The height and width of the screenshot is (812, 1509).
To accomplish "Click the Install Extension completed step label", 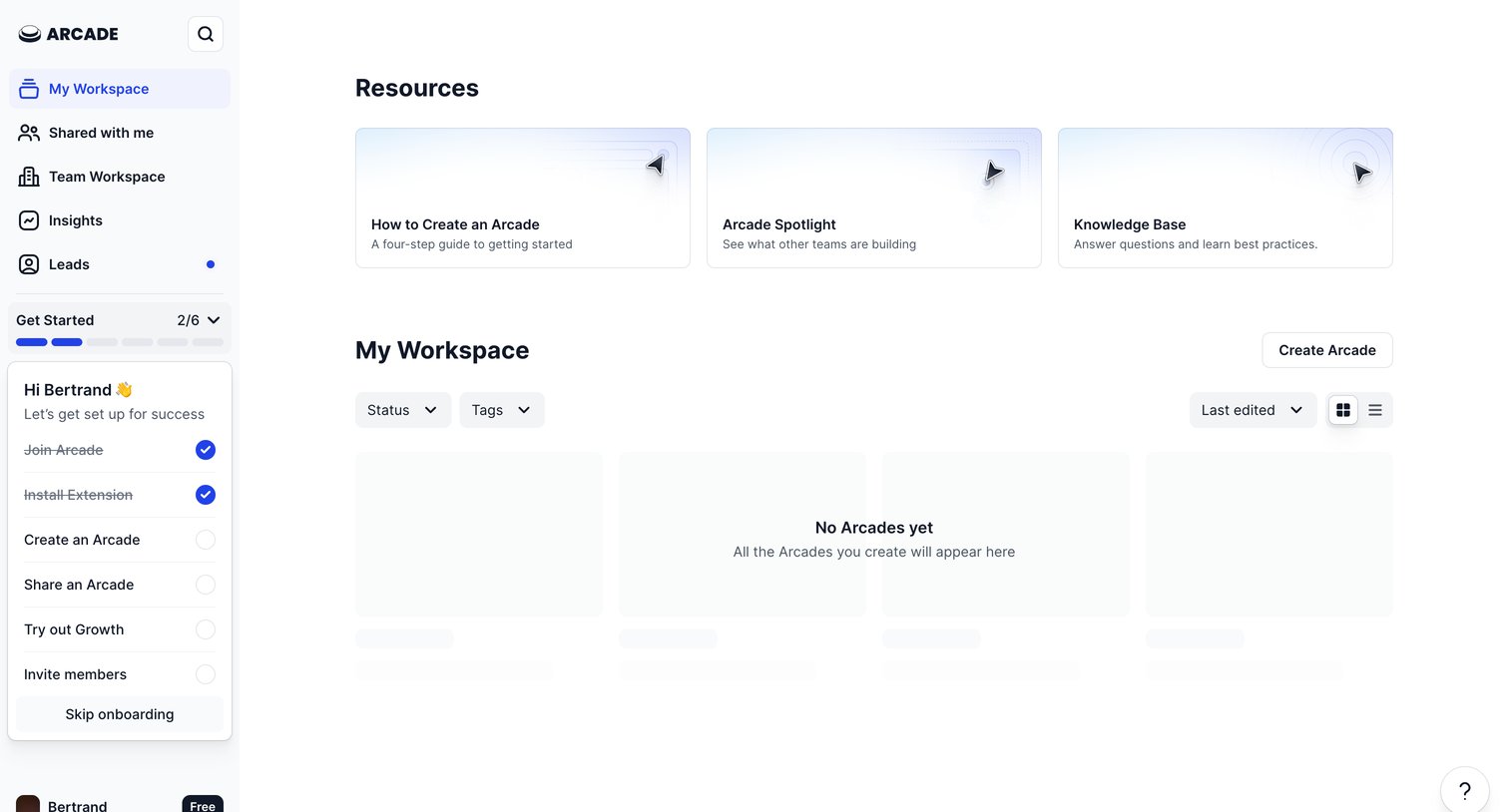I will pos(78,495).
